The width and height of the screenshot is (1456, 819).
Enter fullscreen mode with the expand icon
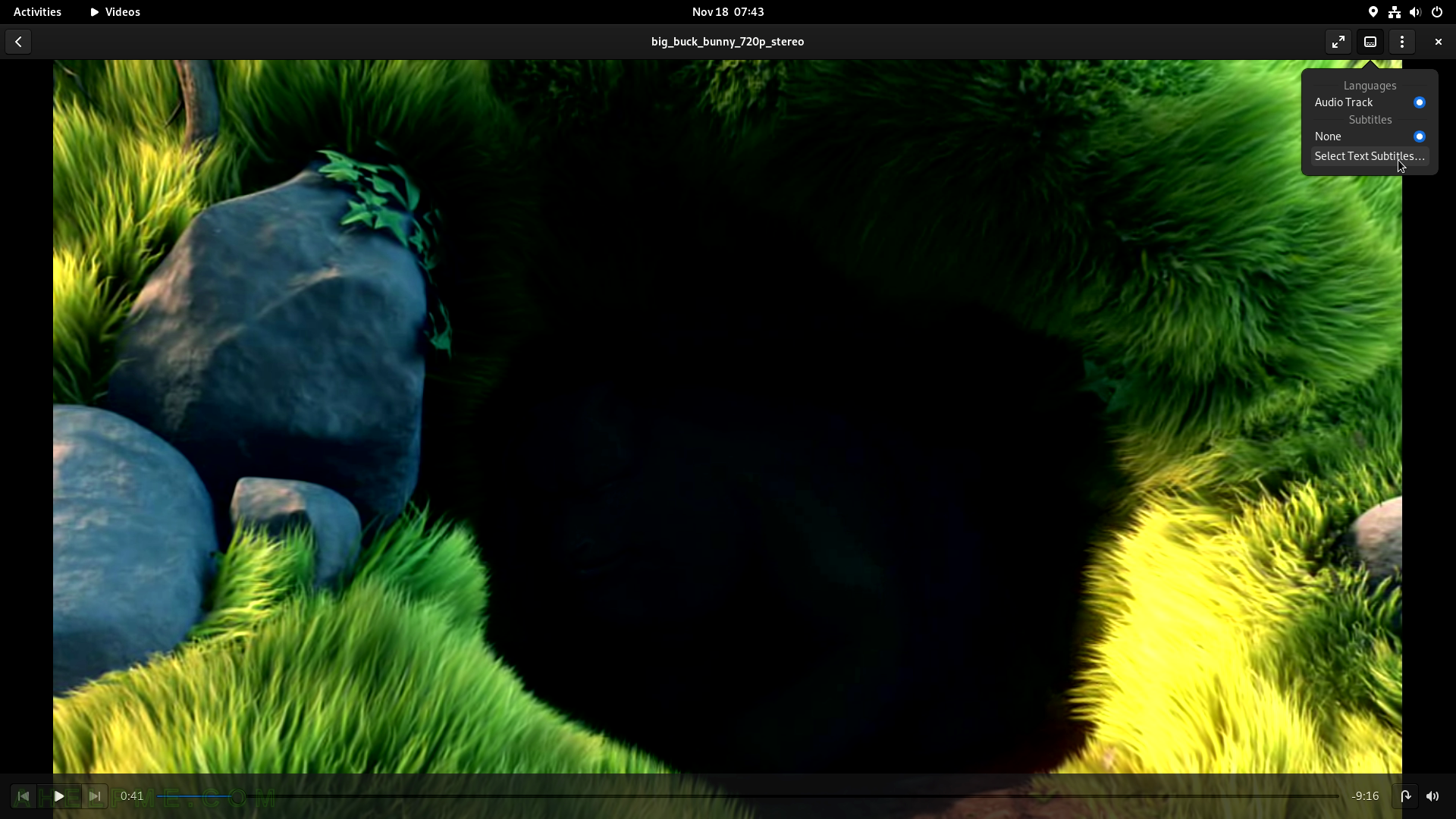(x=1338, y=42)
